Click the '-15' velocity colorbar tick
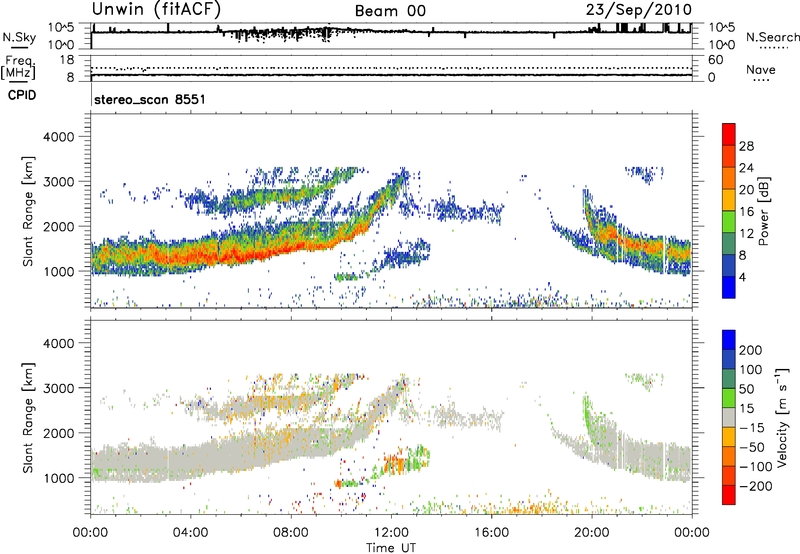 (x=752, y=428)
